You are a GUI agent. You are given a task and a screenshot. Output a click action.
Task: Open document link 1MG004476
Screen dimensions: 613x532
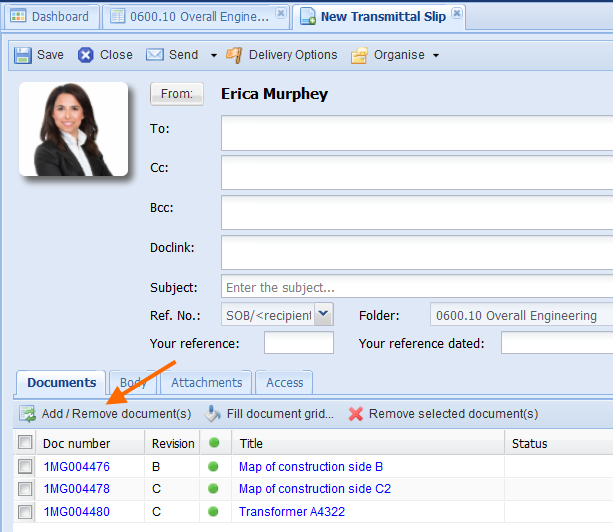77,466
